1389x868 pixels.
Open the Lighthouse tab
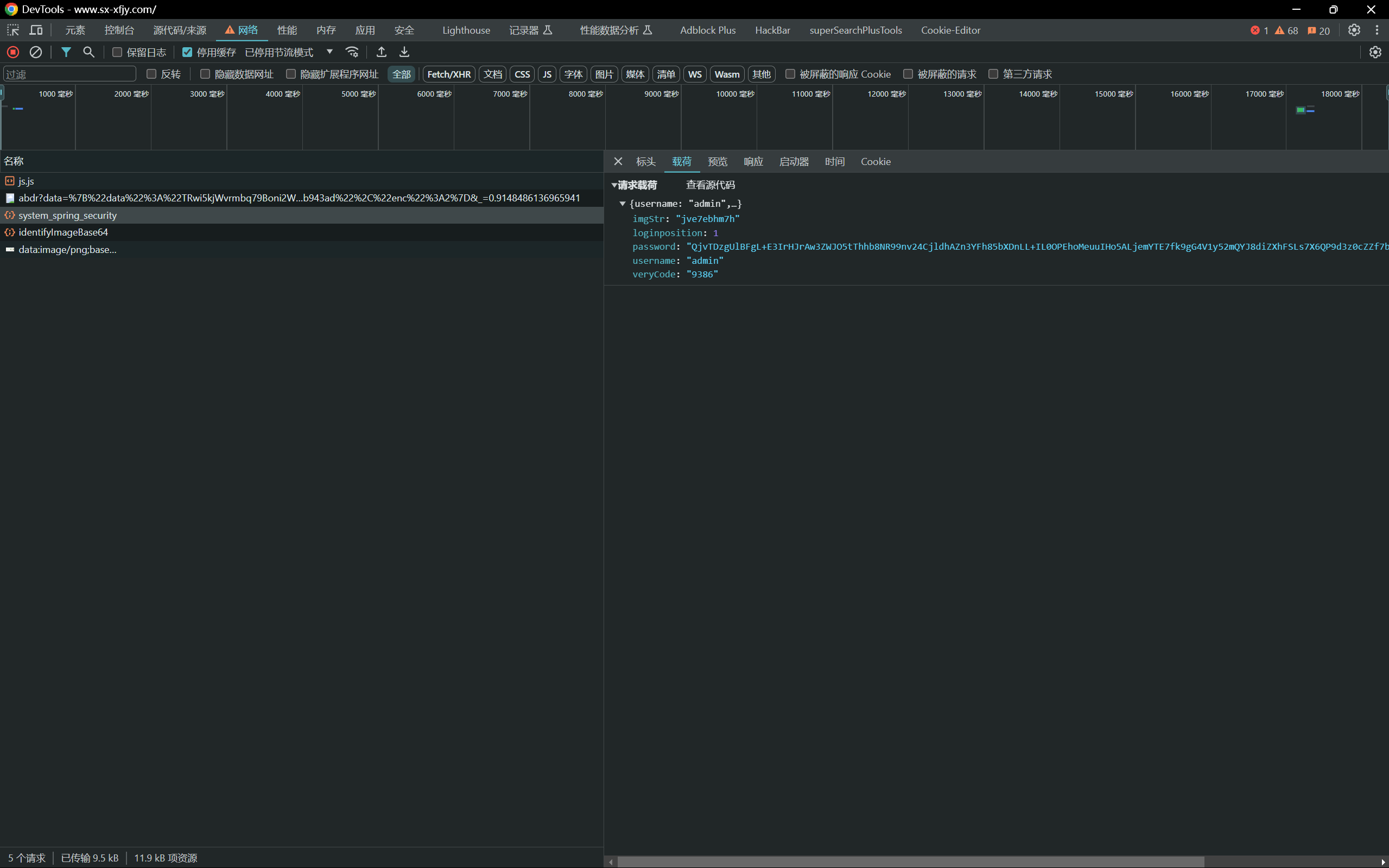click(x=466, y=30)
